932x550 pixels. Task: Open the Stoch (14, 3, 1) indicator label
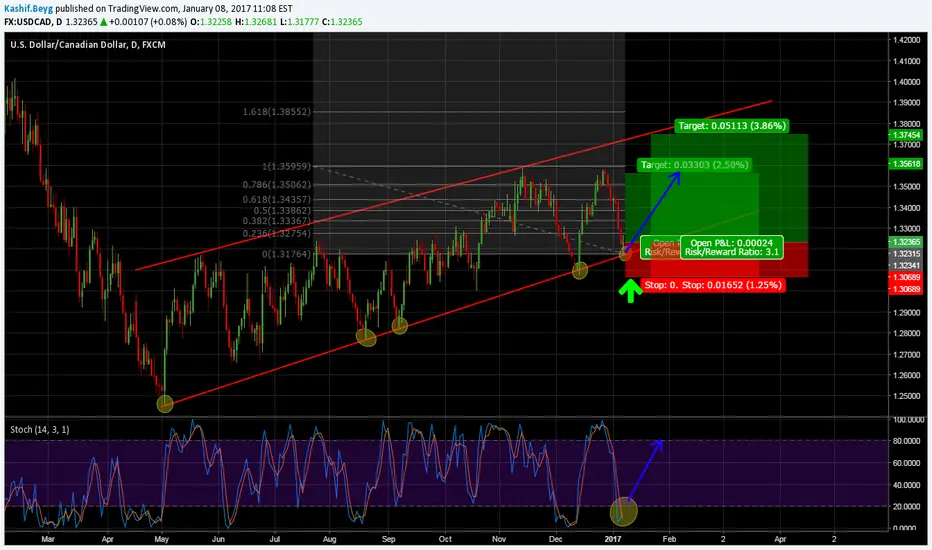coord(40,429)
